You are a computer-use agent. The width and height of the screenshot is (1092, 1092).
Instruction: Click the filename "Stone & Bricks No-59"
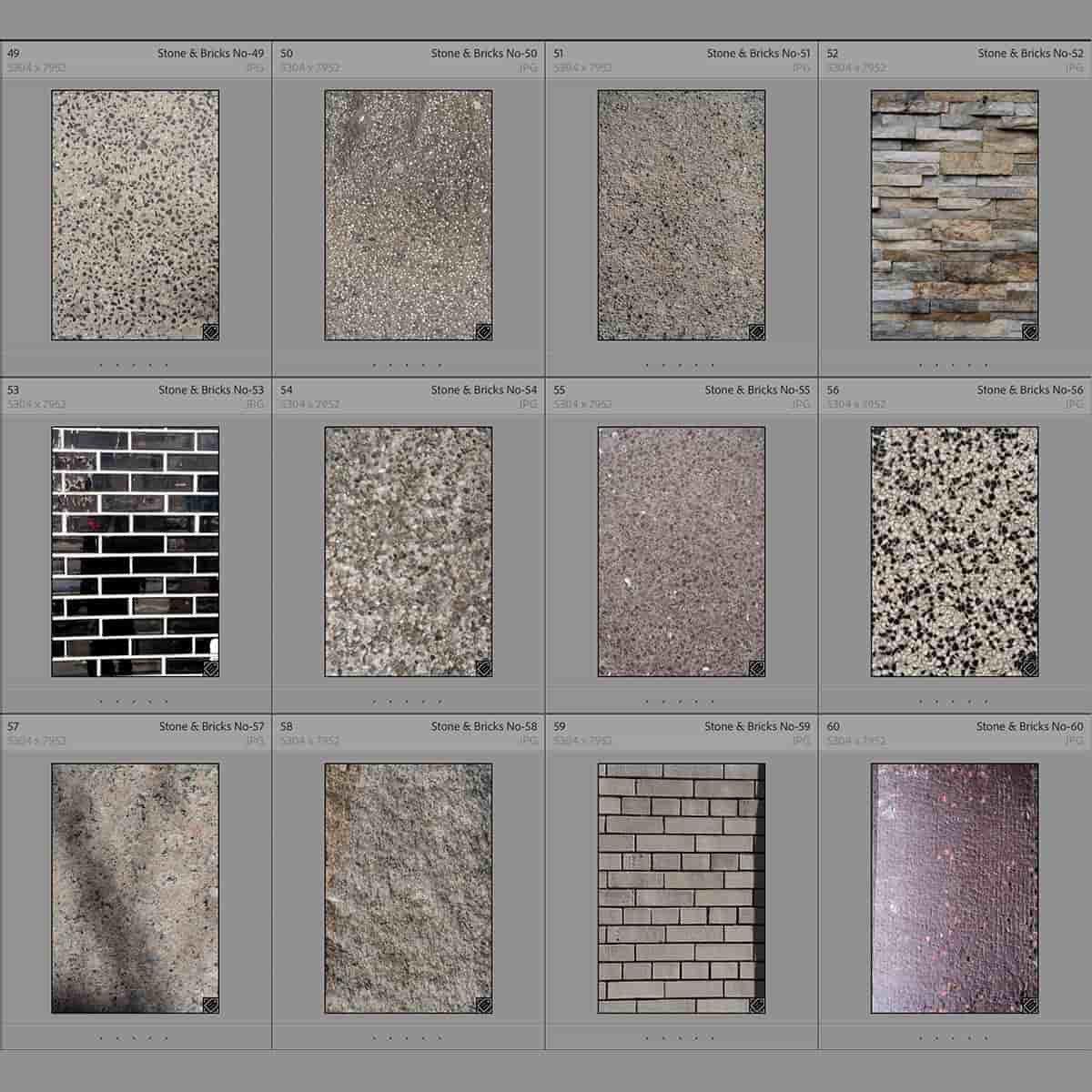click(757, 726)
